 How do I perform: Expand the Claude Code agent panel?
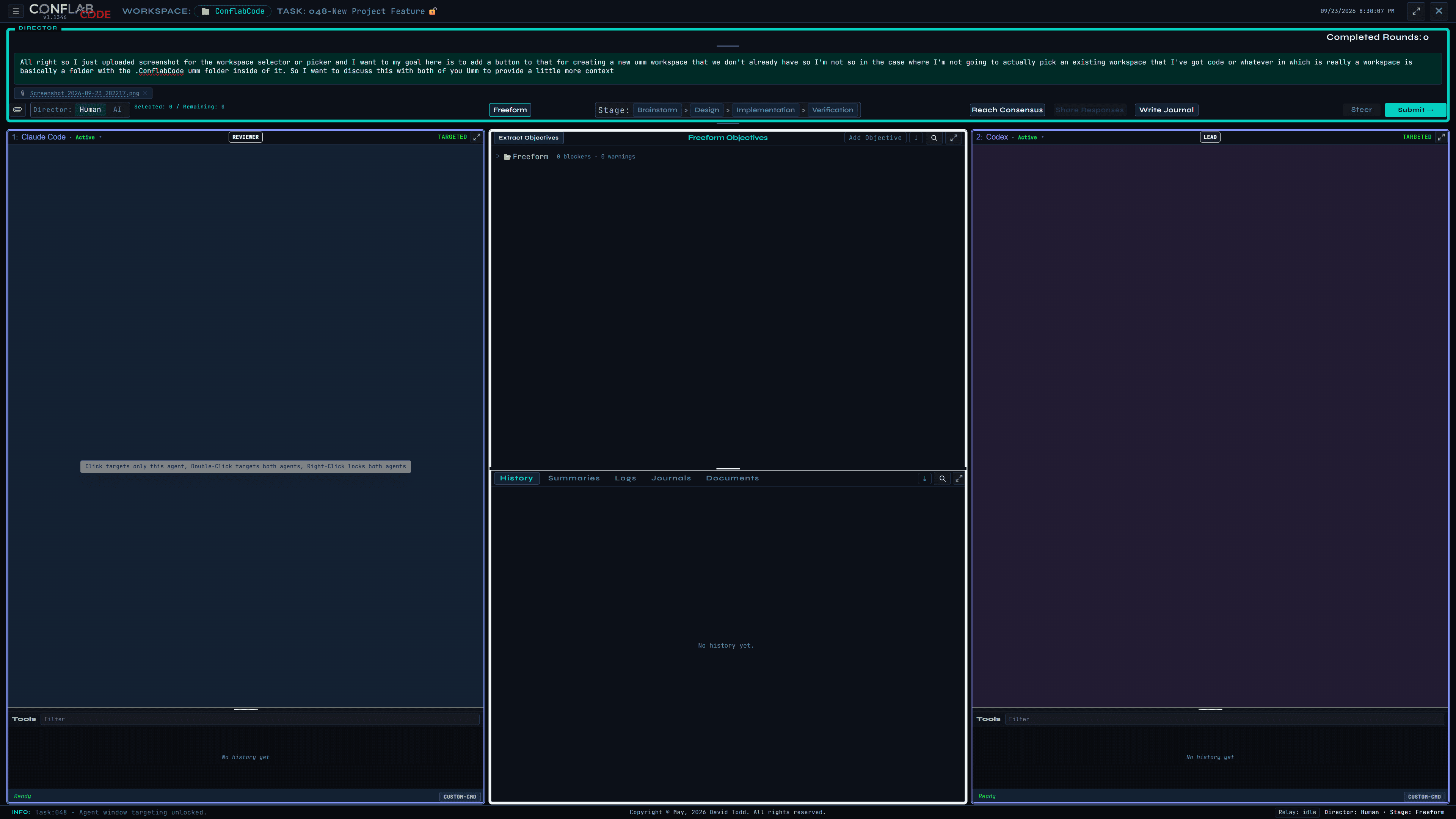coord(477,137)
